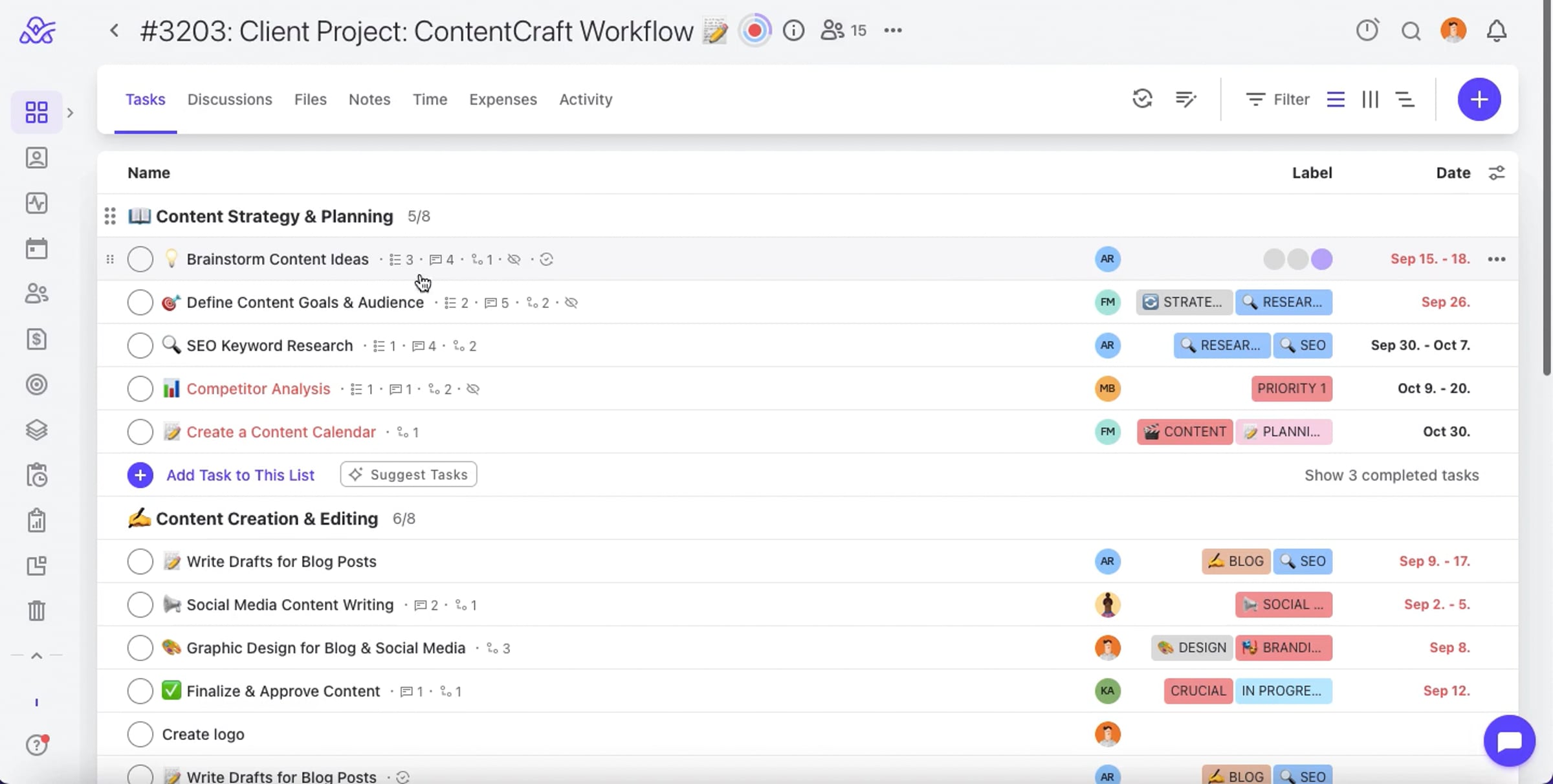Mark Brainstorm Content Ideas as complete
The width and height of the screenshot is (1553, 784).
click(x=140, y=259)
